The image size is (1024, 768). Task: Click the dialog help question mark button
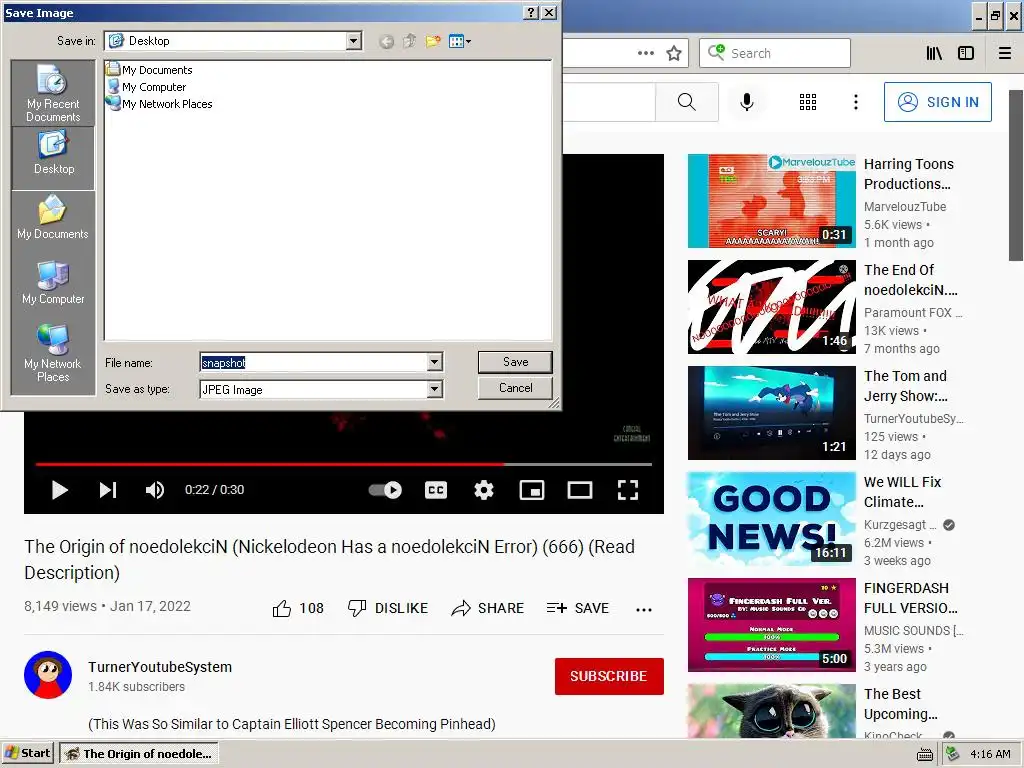[531, 12]
